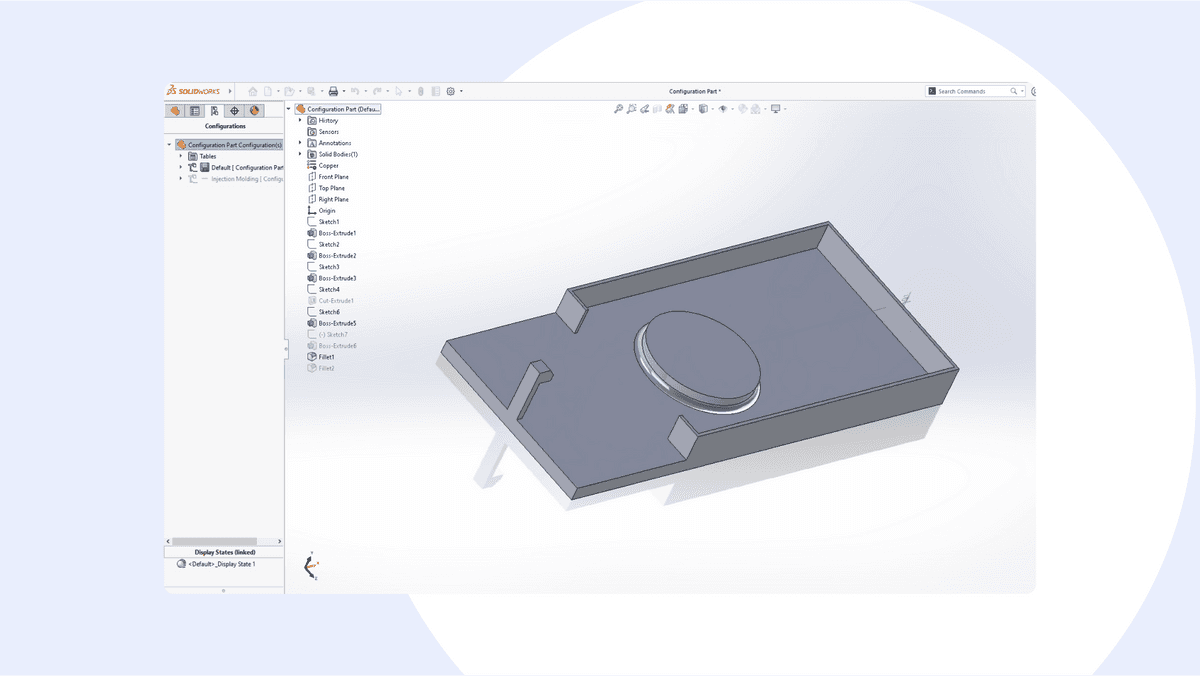Click the Rebuild traffic light icon
This screenshot has width=1200, height=676.
point(421,91)
